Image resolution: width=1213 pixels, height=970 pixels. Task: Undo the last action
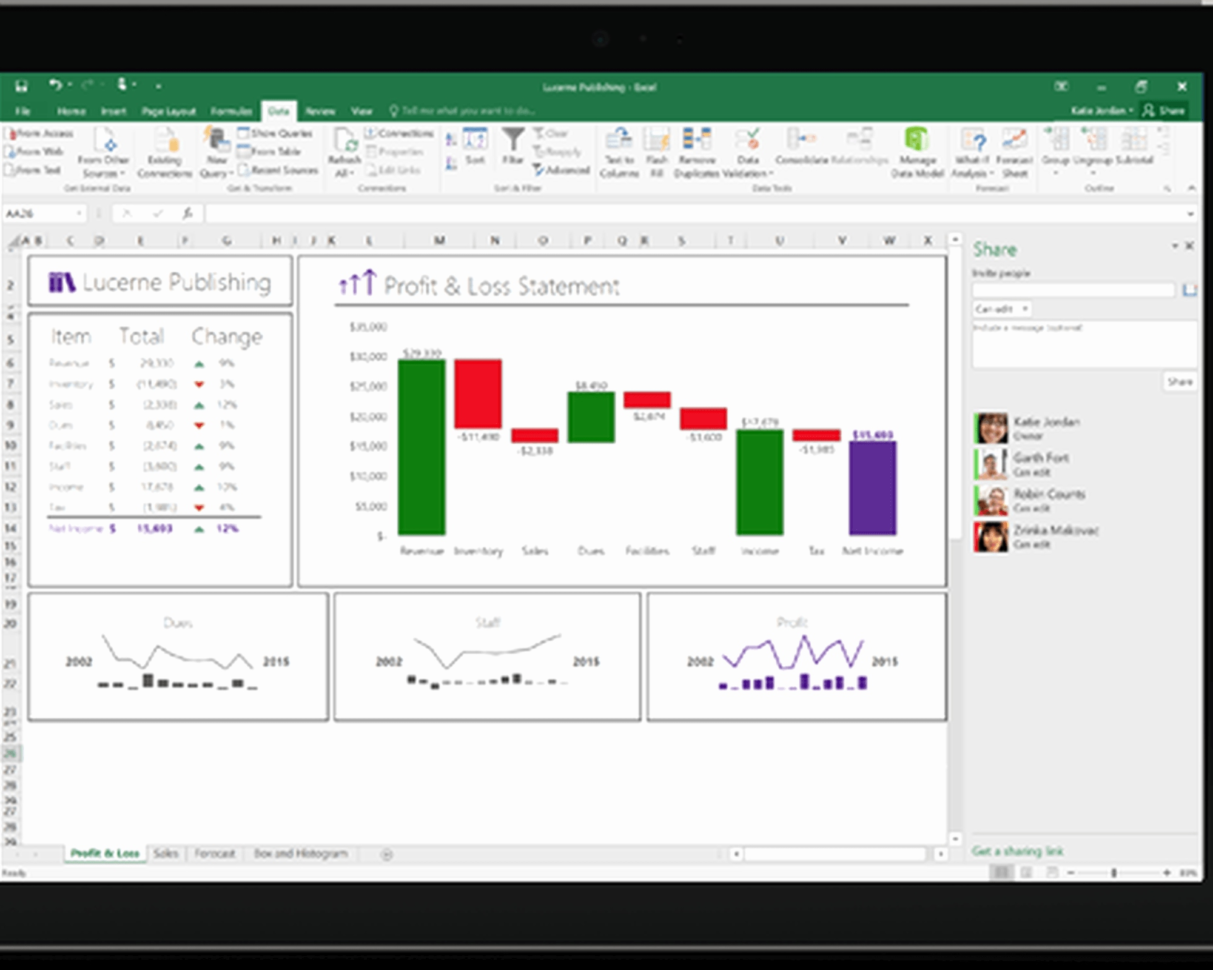56,86
